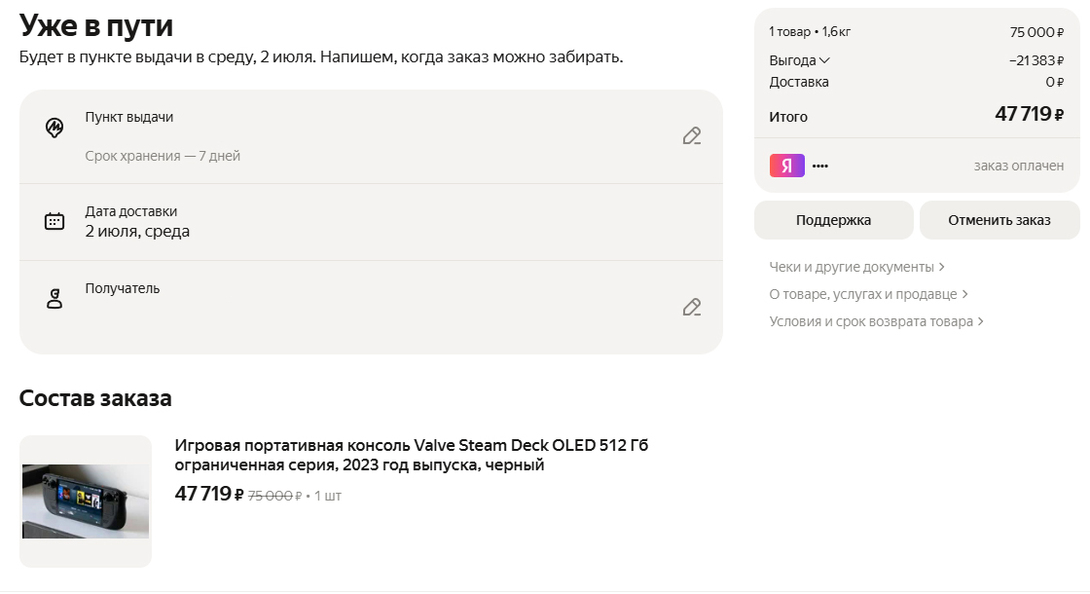Image resolution: width=1090 pixels, height=594 pixels.
Task: Click the recipient person icon
Action: click(x=55, y=298)
